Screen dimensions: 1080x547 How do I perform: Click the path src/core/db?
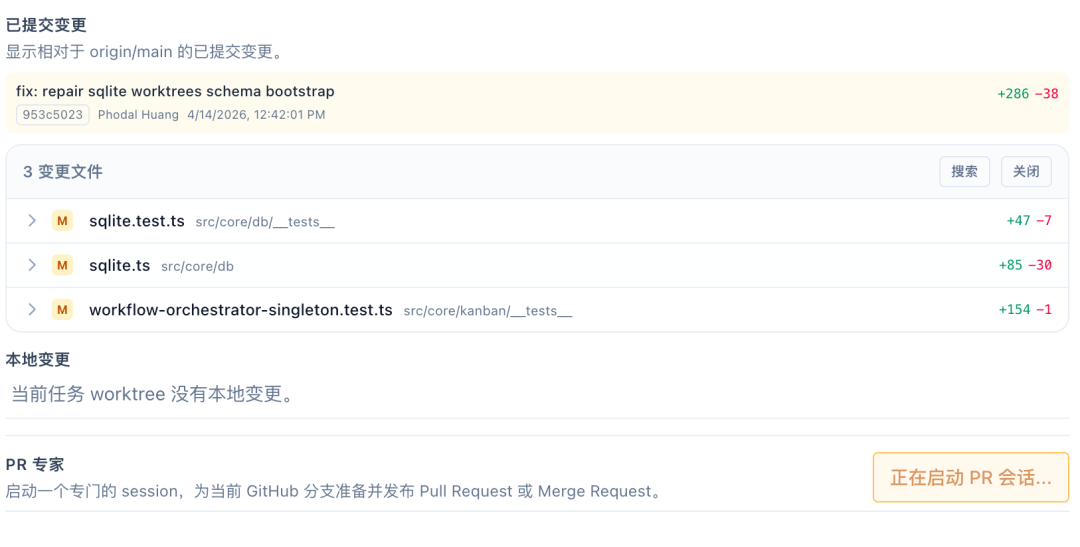(x=197, y=267)
